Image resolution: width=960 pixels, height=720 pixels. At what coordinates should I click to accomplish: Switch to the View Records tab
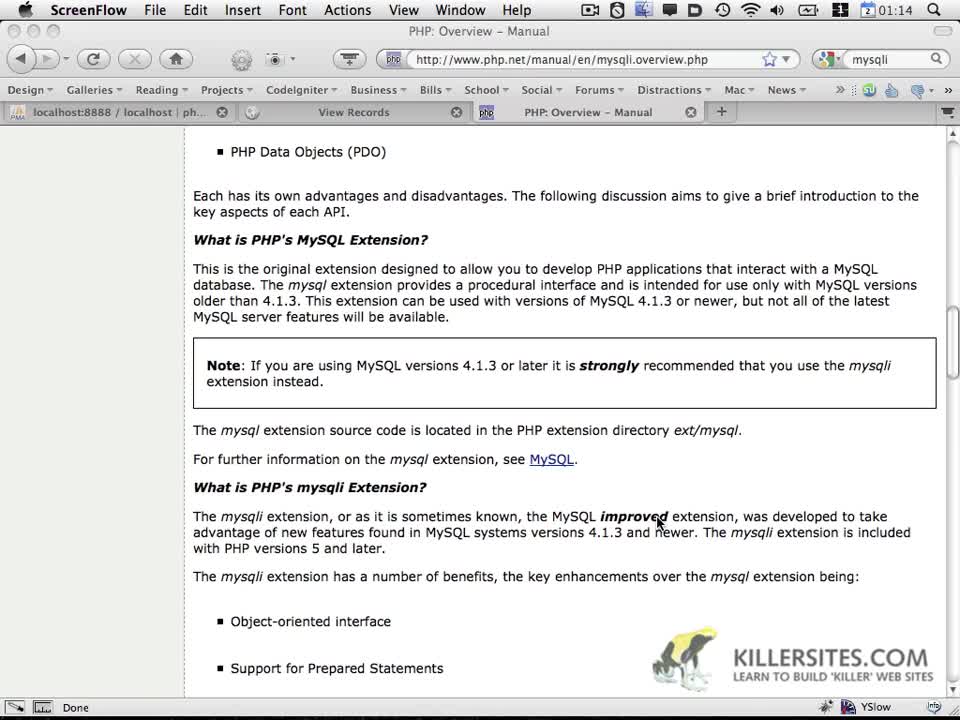point(353,112)
